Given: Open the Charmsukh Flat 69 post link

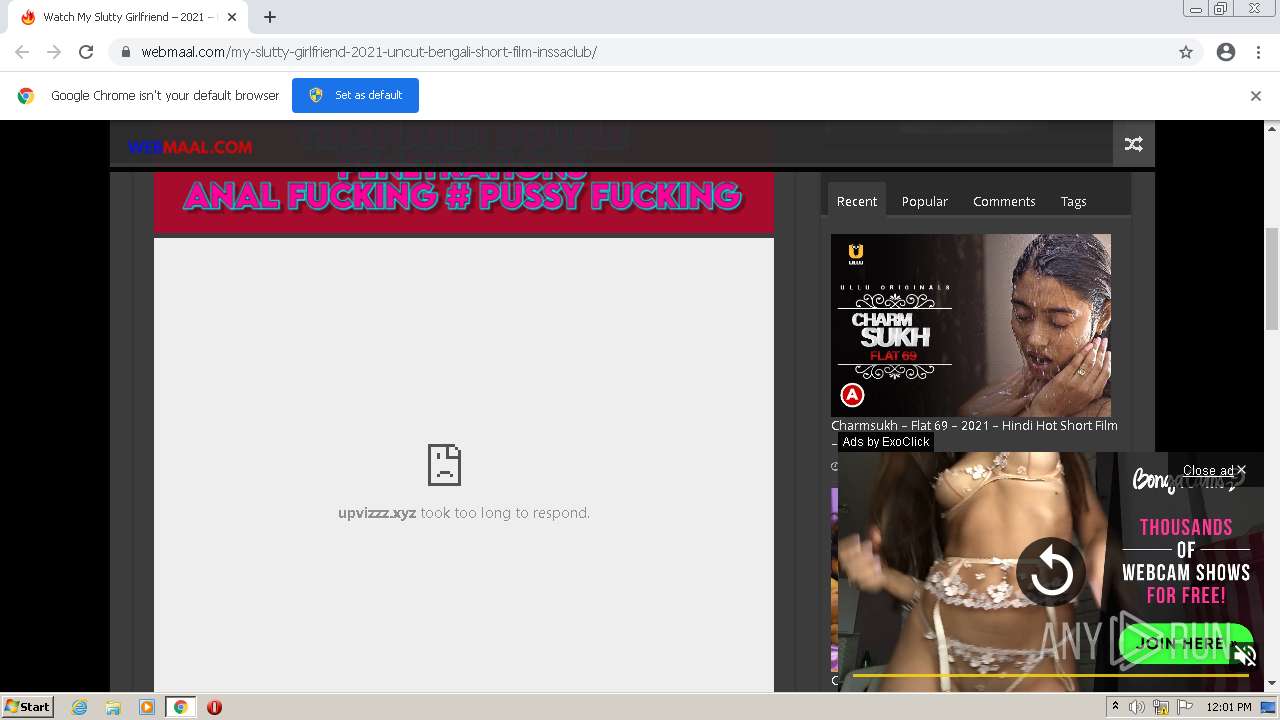Looking at the screenshot, I should click(974, 426).
